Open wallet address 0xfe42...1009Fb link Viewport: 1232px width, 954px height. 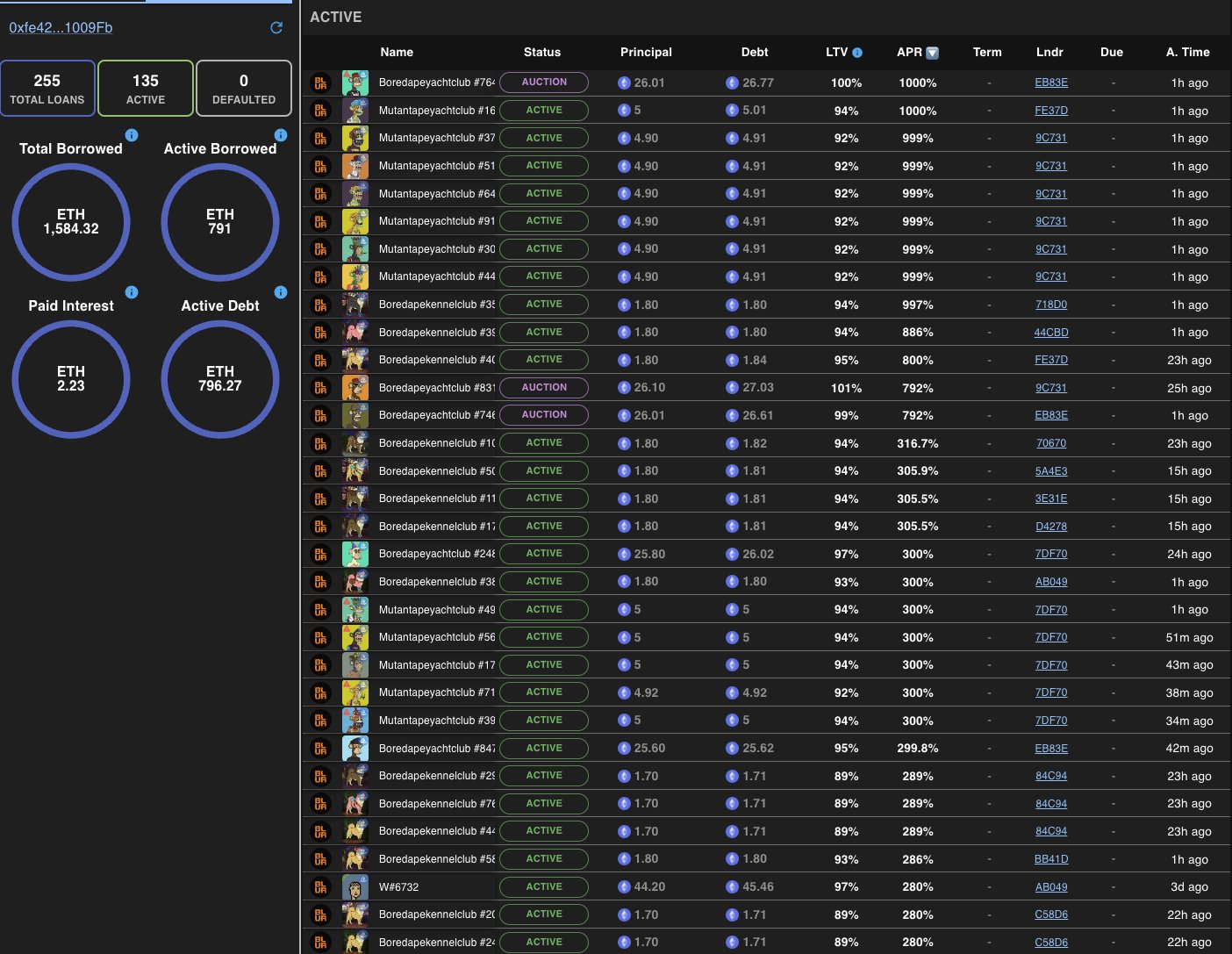pyautogui.click(x=61, y=28)
